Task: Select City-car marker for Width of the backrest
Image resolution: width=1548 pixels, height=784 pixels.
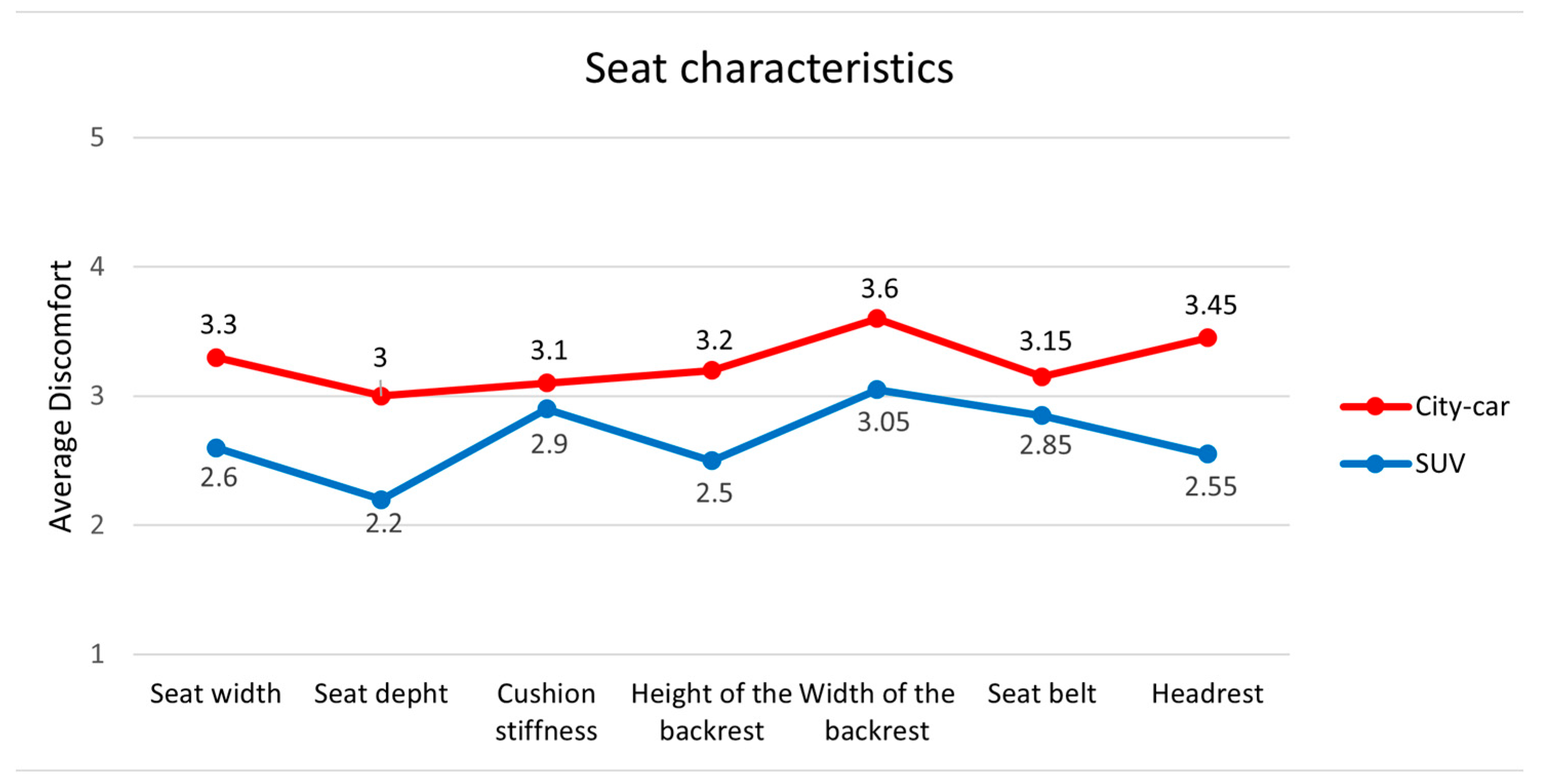Action: click(x=877, y=318)
